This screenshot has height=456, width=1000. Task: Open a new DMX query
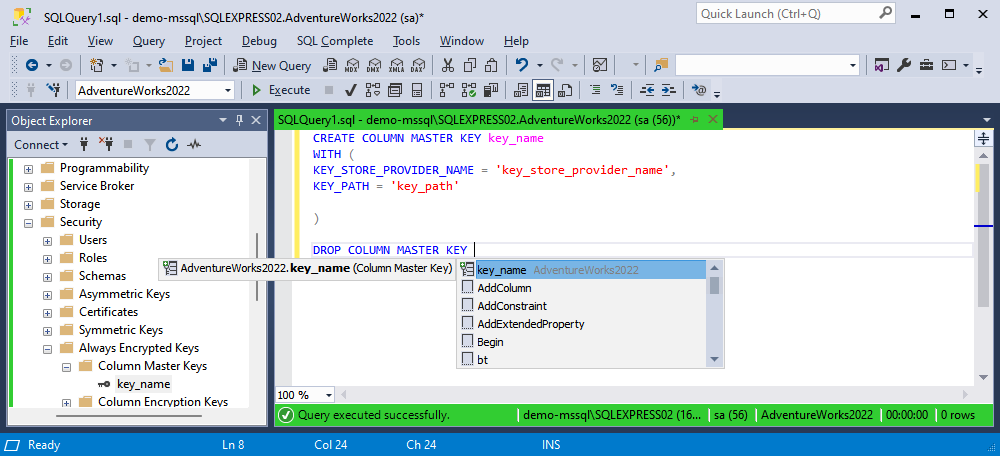click(x=375, y=65)
